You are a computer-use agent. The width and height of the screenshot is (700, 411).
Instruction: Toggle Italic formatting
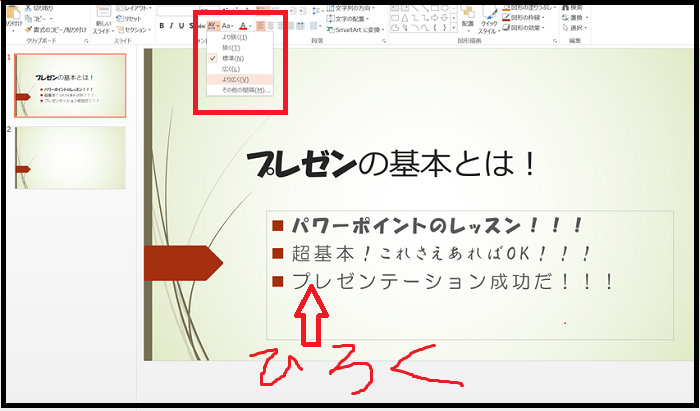tap(171, 26)
